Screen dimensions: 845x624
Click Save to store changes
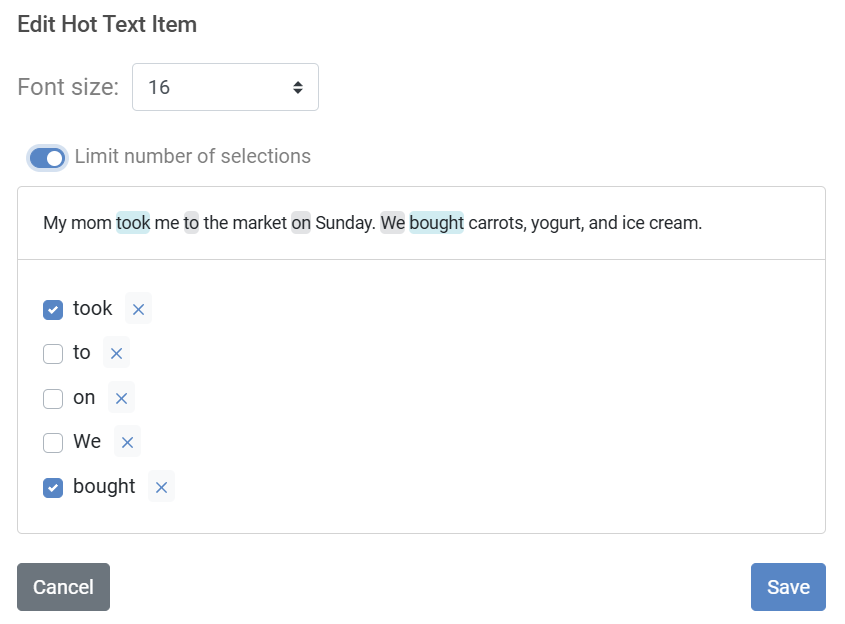point(787,587)
